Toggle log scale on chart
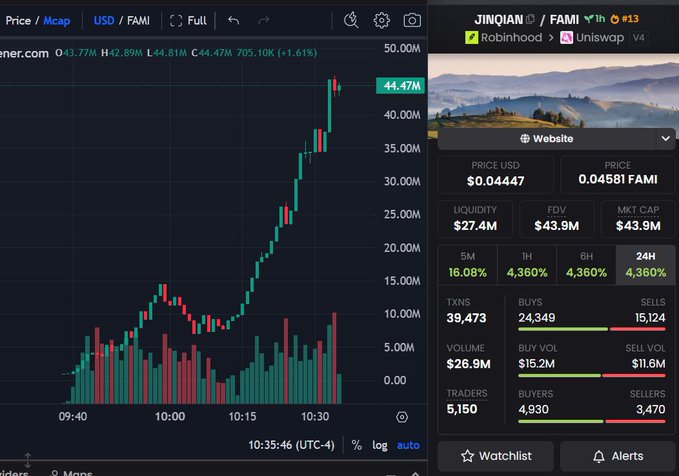 click(380, 445)
